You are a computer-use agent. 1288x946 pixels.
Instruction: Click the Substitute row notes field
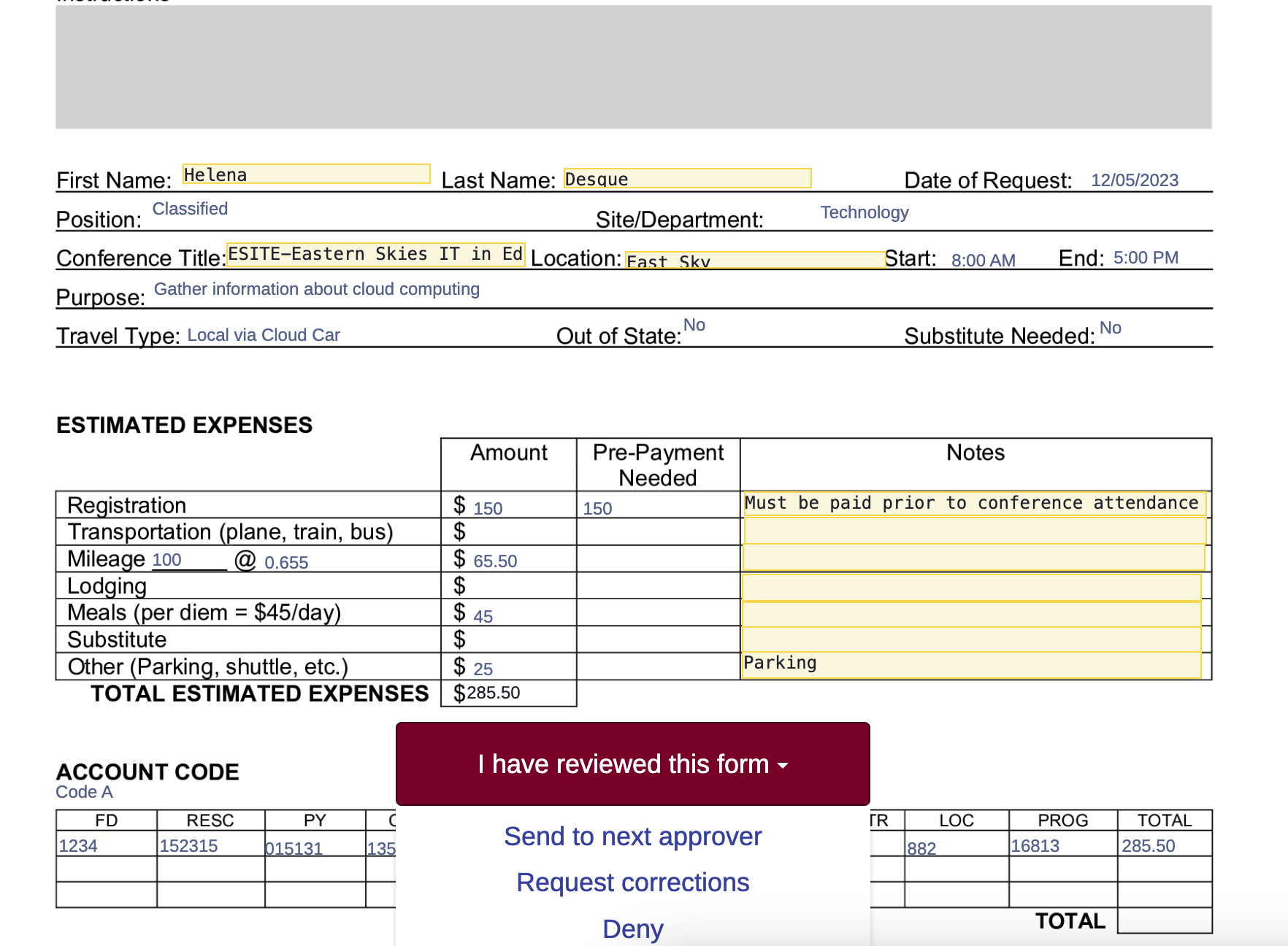(971, 639)
